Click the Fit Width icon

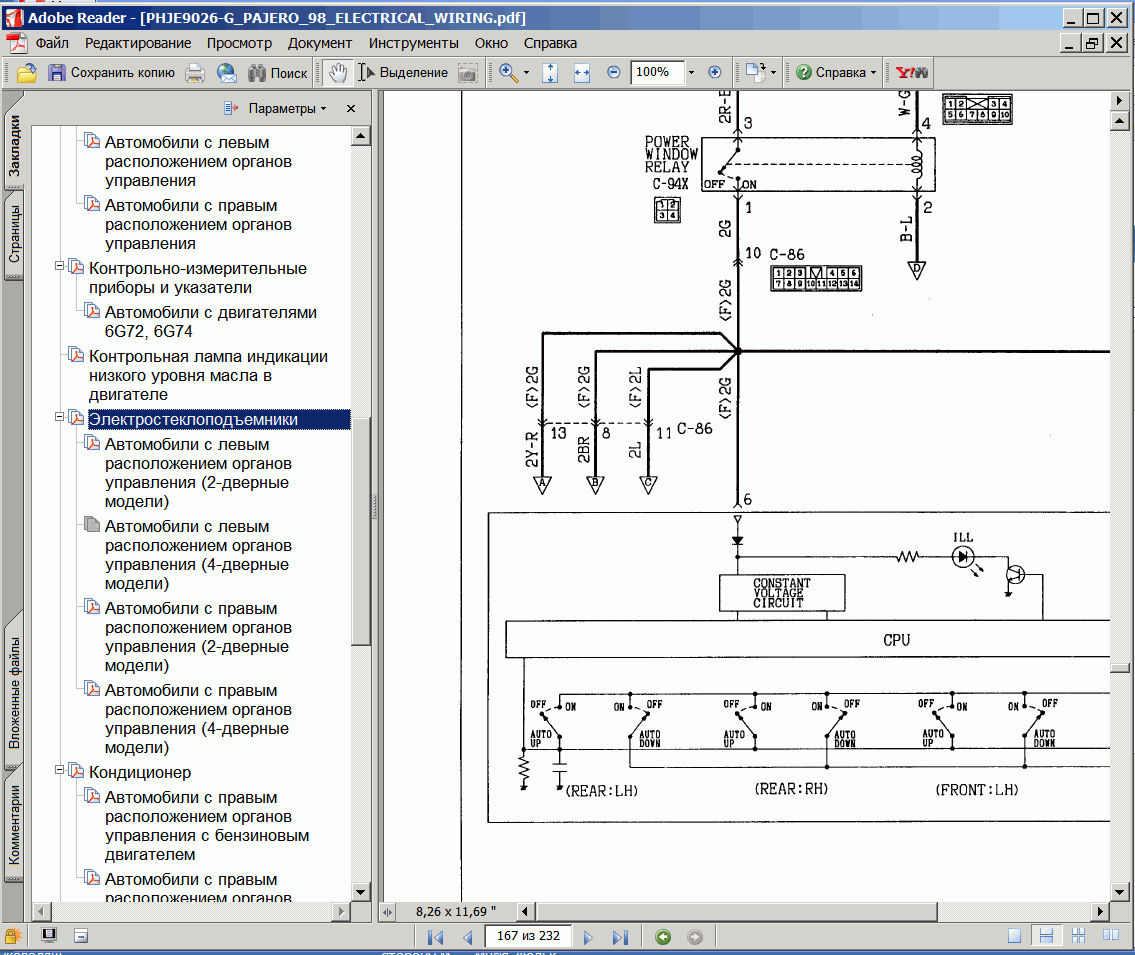coord(581,73)
